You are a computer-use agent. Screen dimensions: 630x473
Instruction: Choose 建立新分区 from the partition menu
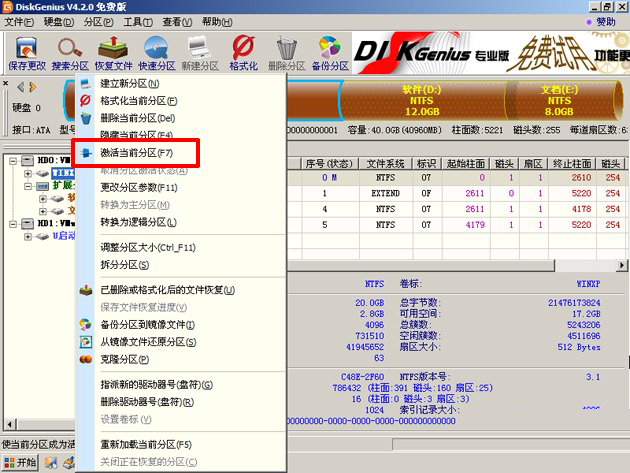click(x=130, y=82)
